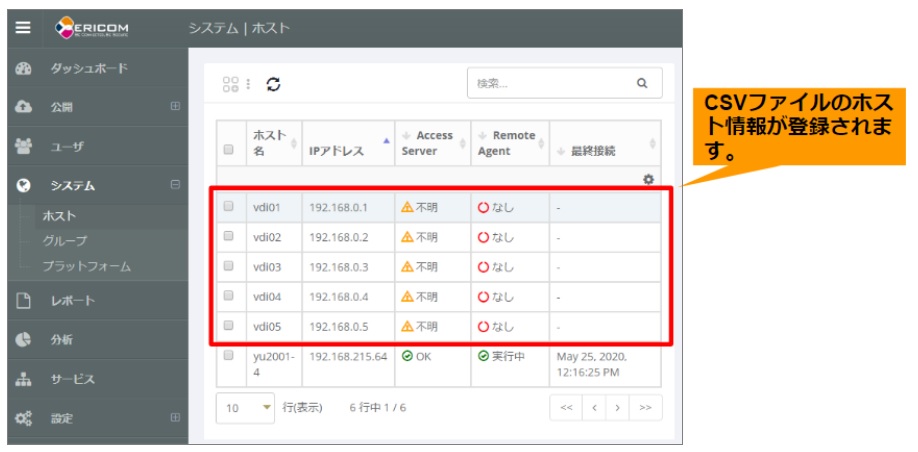918x452 pixels.
Task: Open the プラットフォーム submenu item
Action: (x=86, y=267)
